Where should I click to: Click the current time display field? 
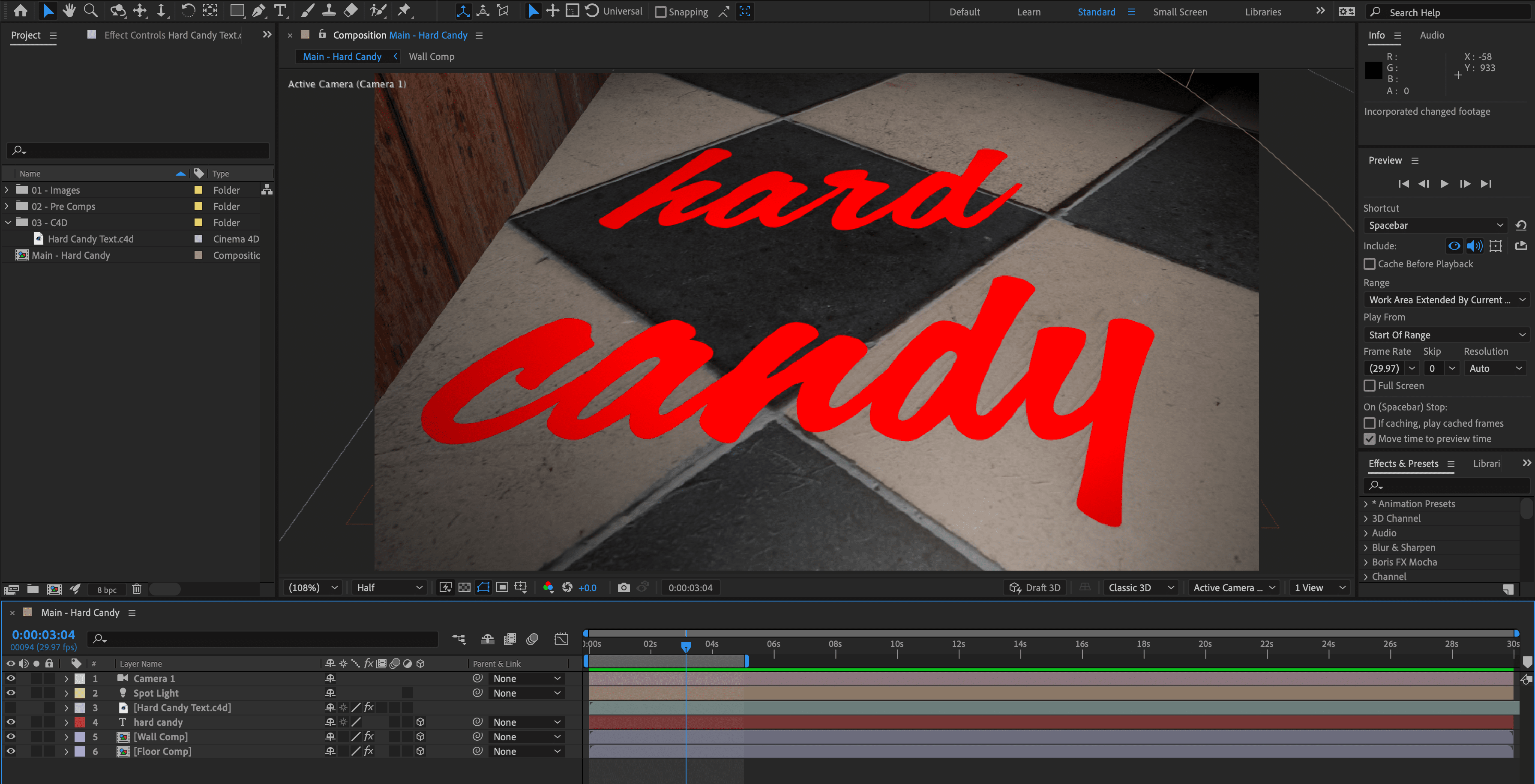pos(43,634)
